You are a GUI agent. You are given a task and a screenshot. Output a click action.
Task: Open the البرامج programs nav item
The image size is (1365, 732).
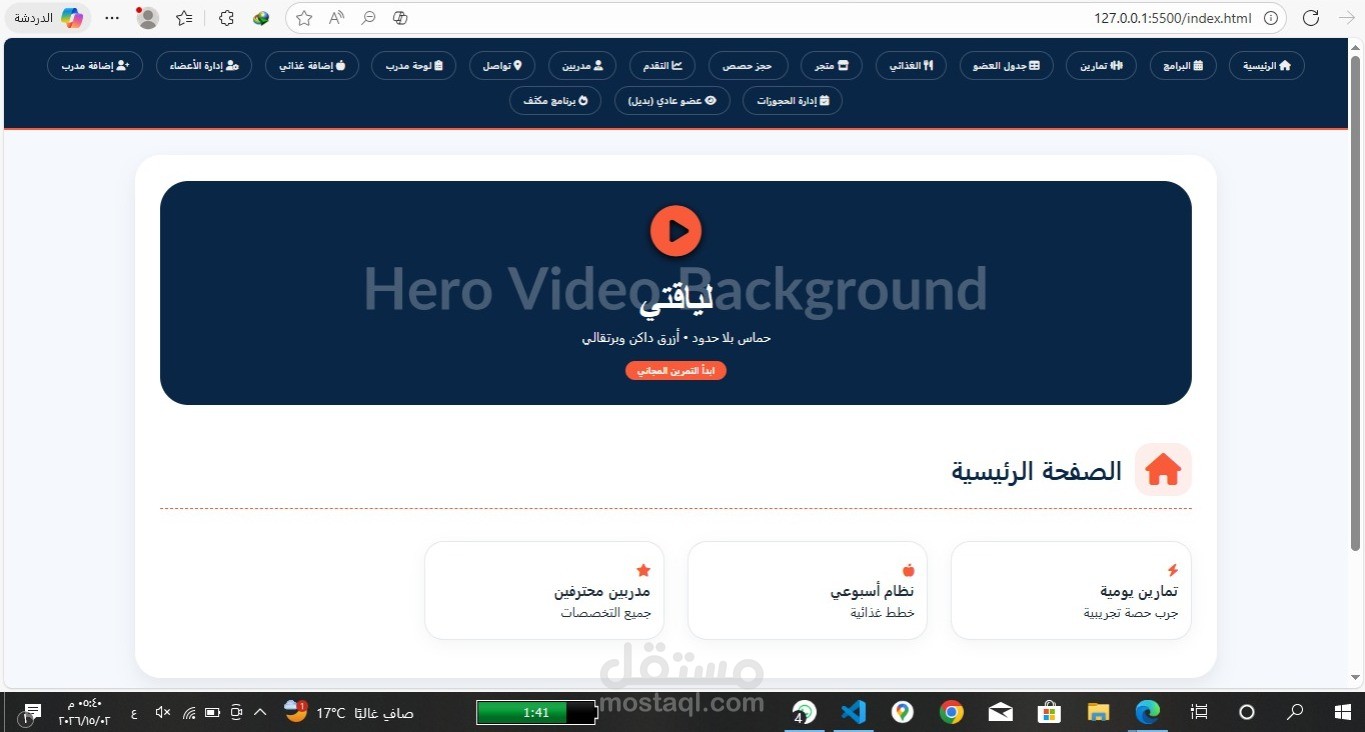pos(1183,65)
